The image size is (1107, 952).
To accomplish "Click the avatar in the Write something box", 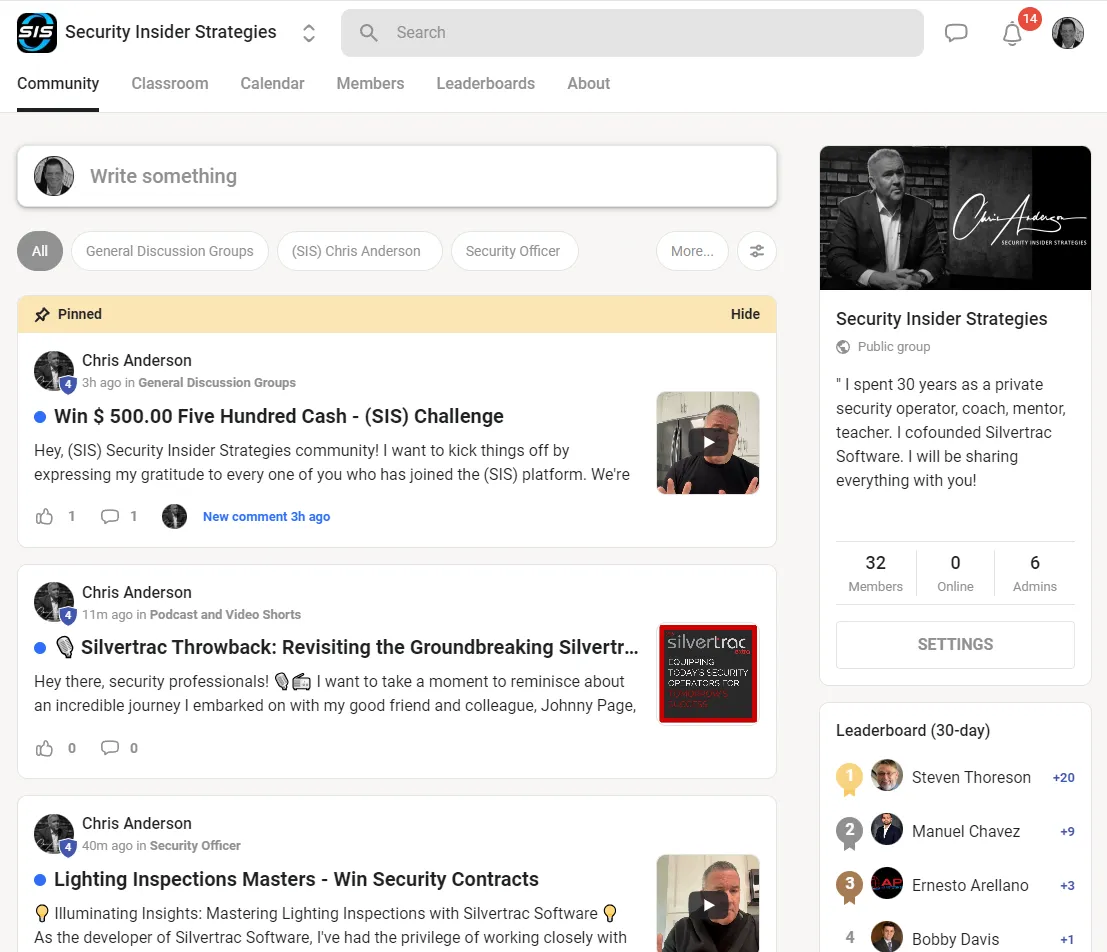I will tap(54, 176).
